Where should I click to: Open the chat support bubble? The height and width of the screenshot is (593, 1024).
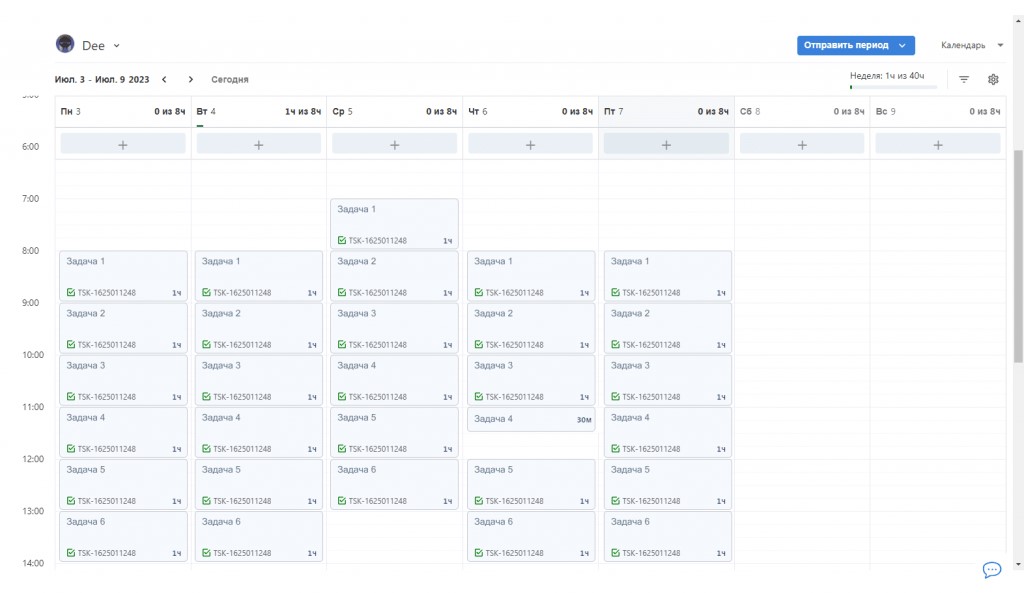tap(992, 570)
